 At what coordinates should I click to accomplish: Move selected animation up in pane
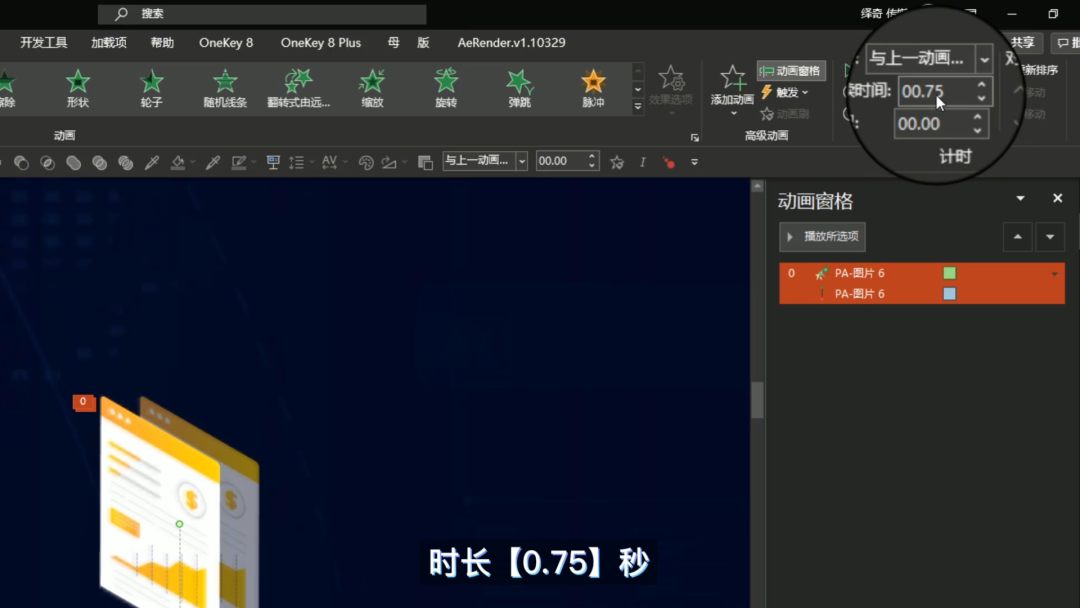click(1017, 237)
